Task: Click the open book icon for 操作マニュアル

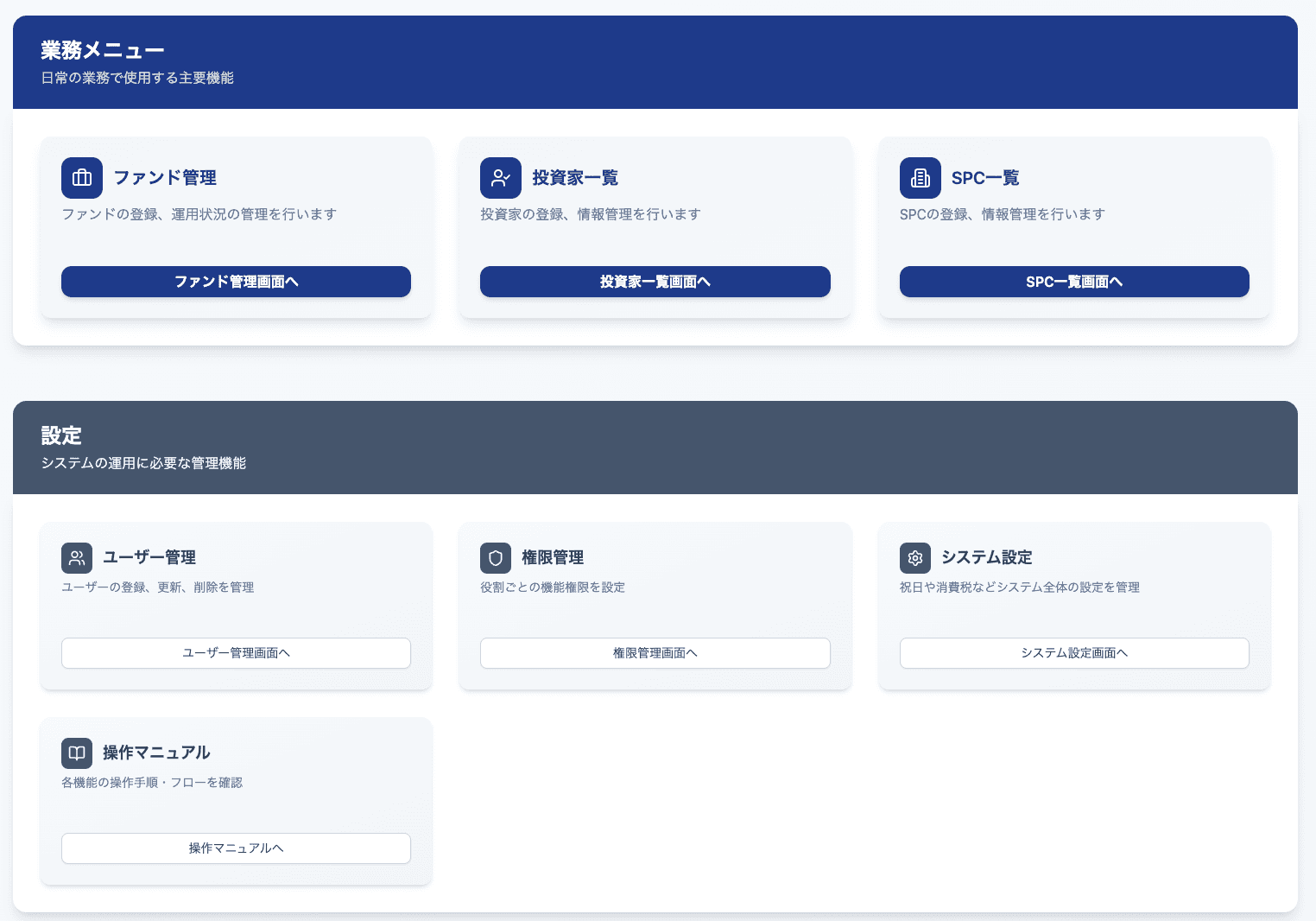Action: (77, 753)
